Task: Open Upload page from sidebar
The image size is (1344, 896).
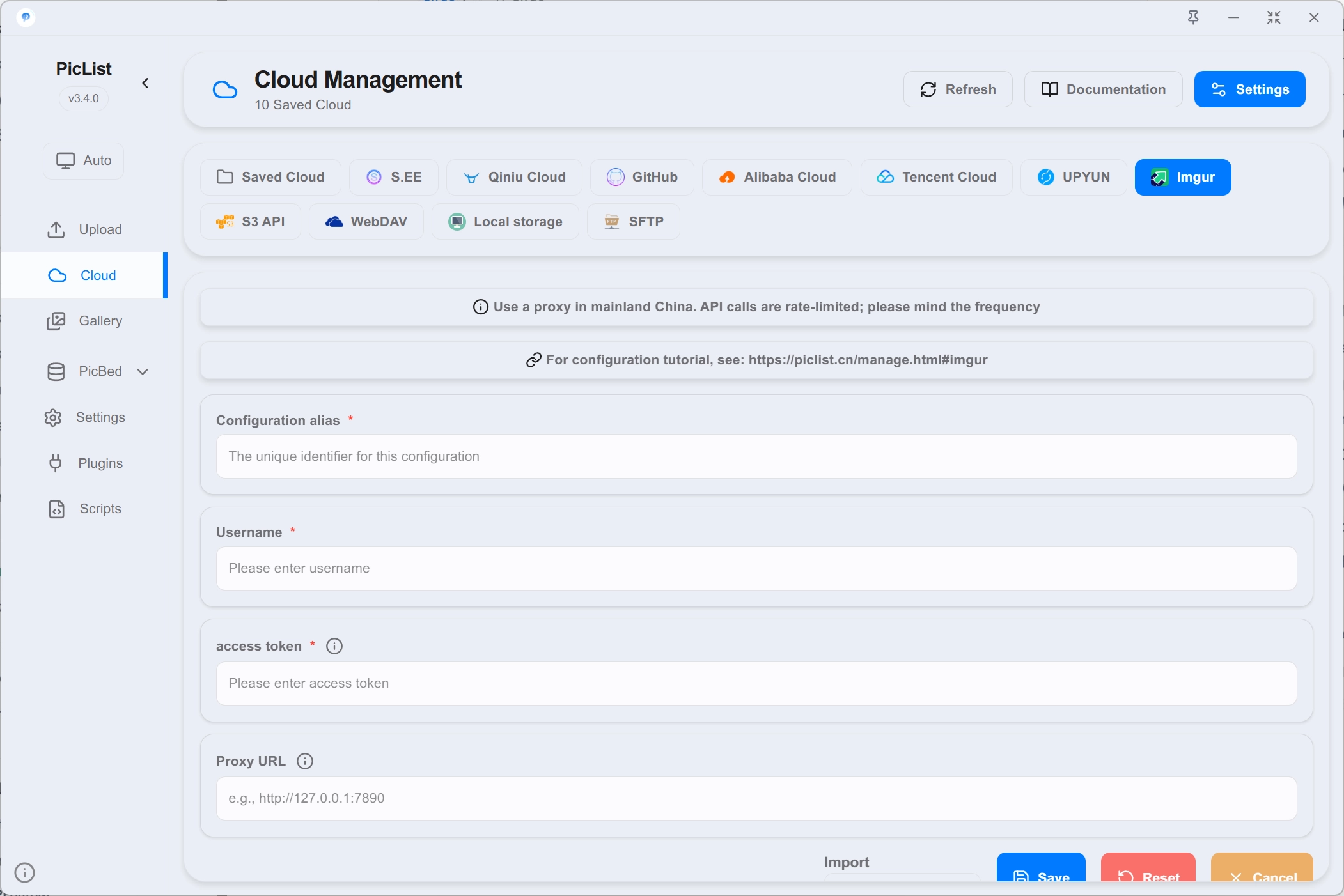Action: 84,229
